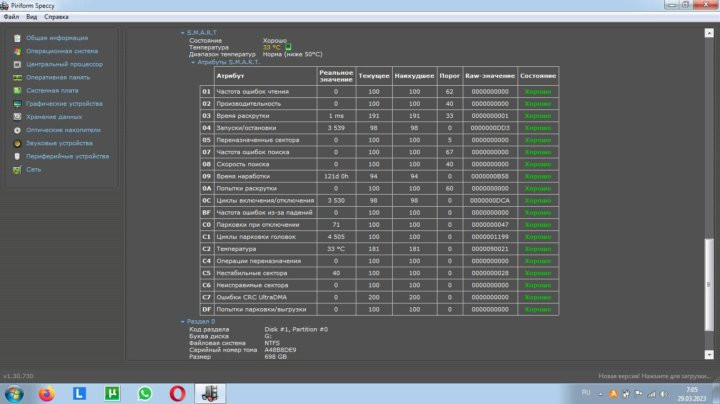This screenshot has height=404, width=720.
Task: Click the vertical scrollbar thumb
Action: [x=709, y=285]
